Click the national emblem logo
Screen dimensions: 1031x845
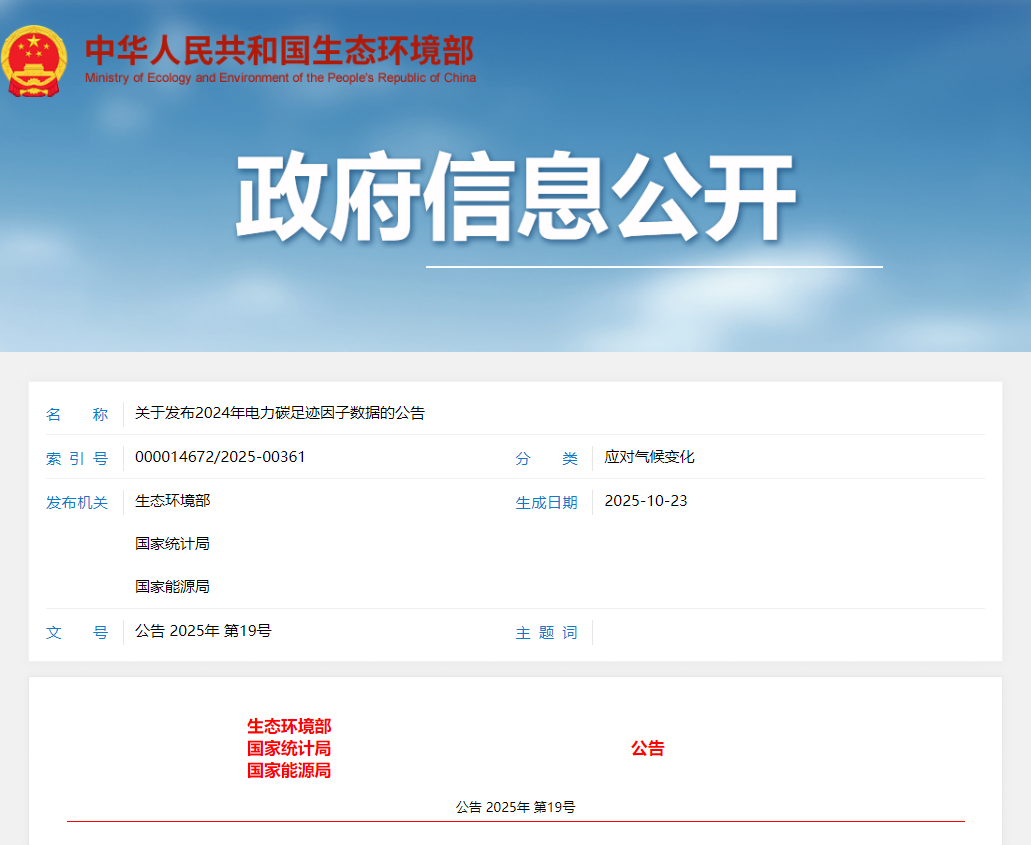35,60
